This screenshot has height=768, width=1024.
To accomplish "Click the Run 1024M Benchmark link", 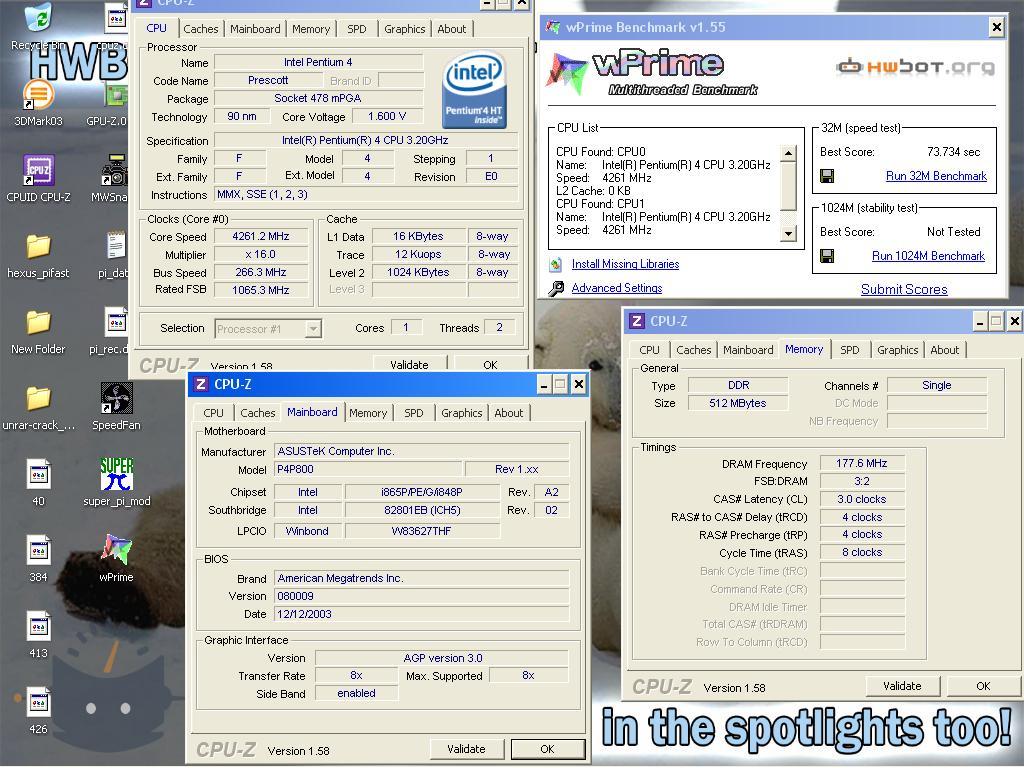I will point(928,256).
